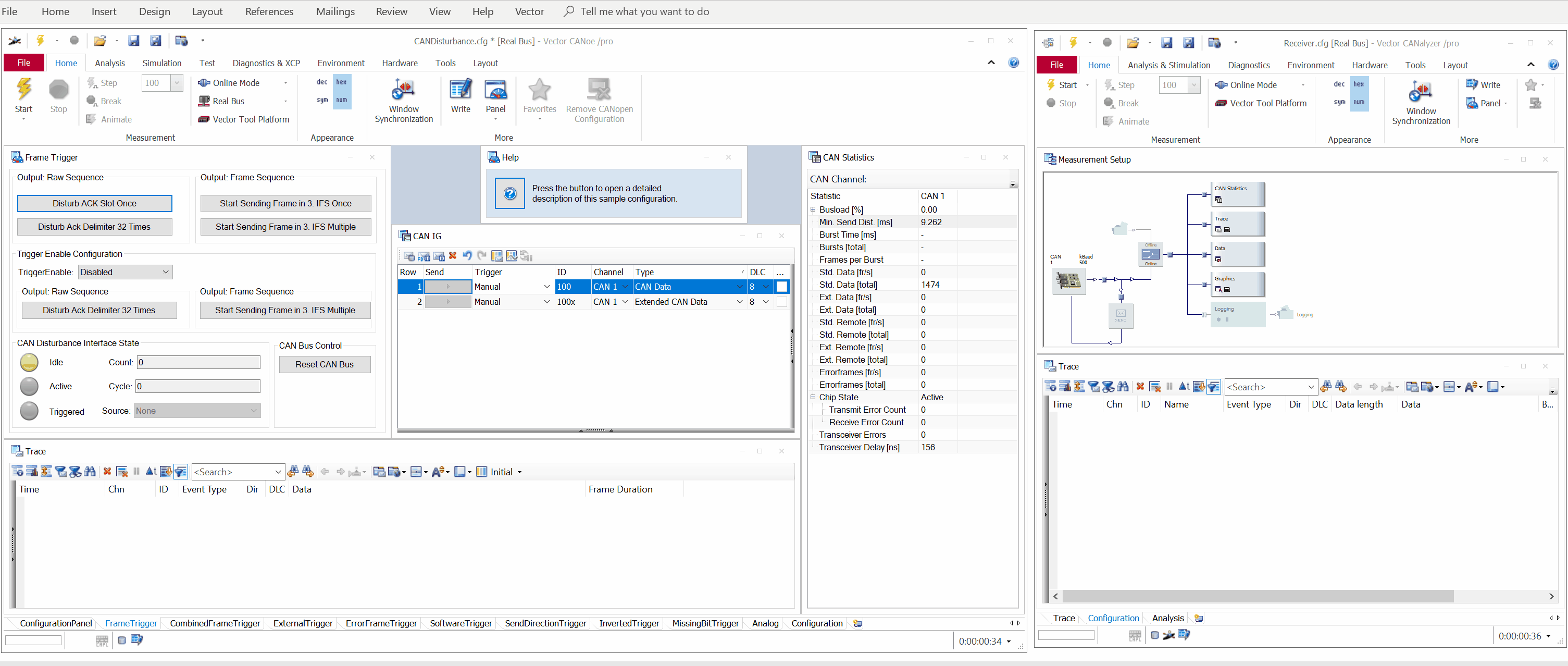
Task: Click the Count input field
Action: pos(198,362)
